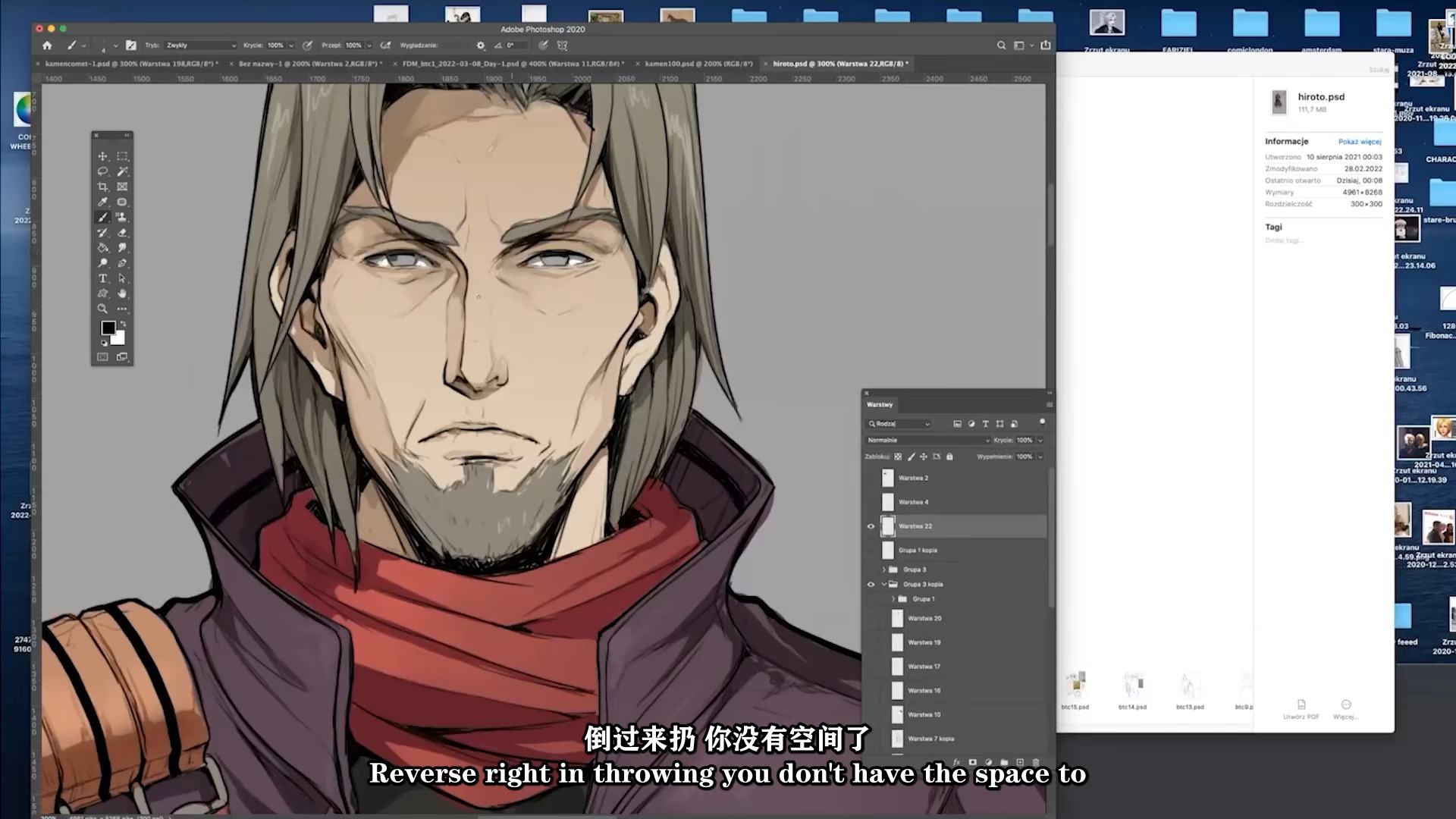Open the Rodzaj layer filter dropdown

[x=899, y=424]
